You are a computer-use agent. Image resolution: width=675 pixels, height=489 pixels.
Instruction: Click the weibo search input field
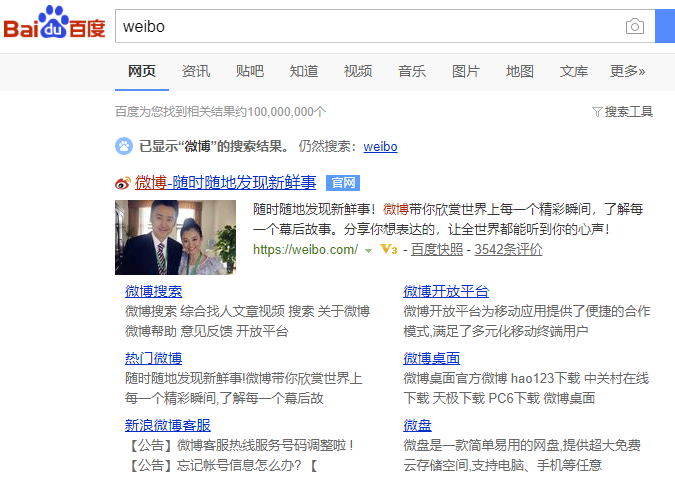tap(370, 26)
